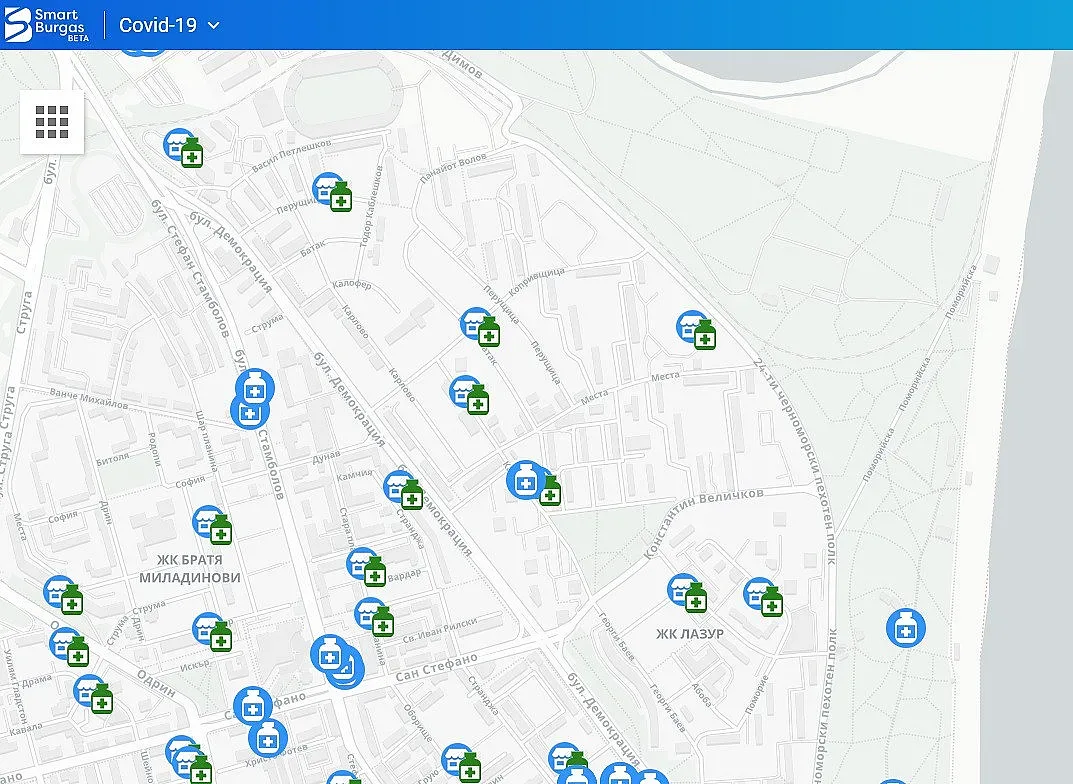Select the marker beside Карлово street
The image size is (1073, 784).
(x=469, y=393)
